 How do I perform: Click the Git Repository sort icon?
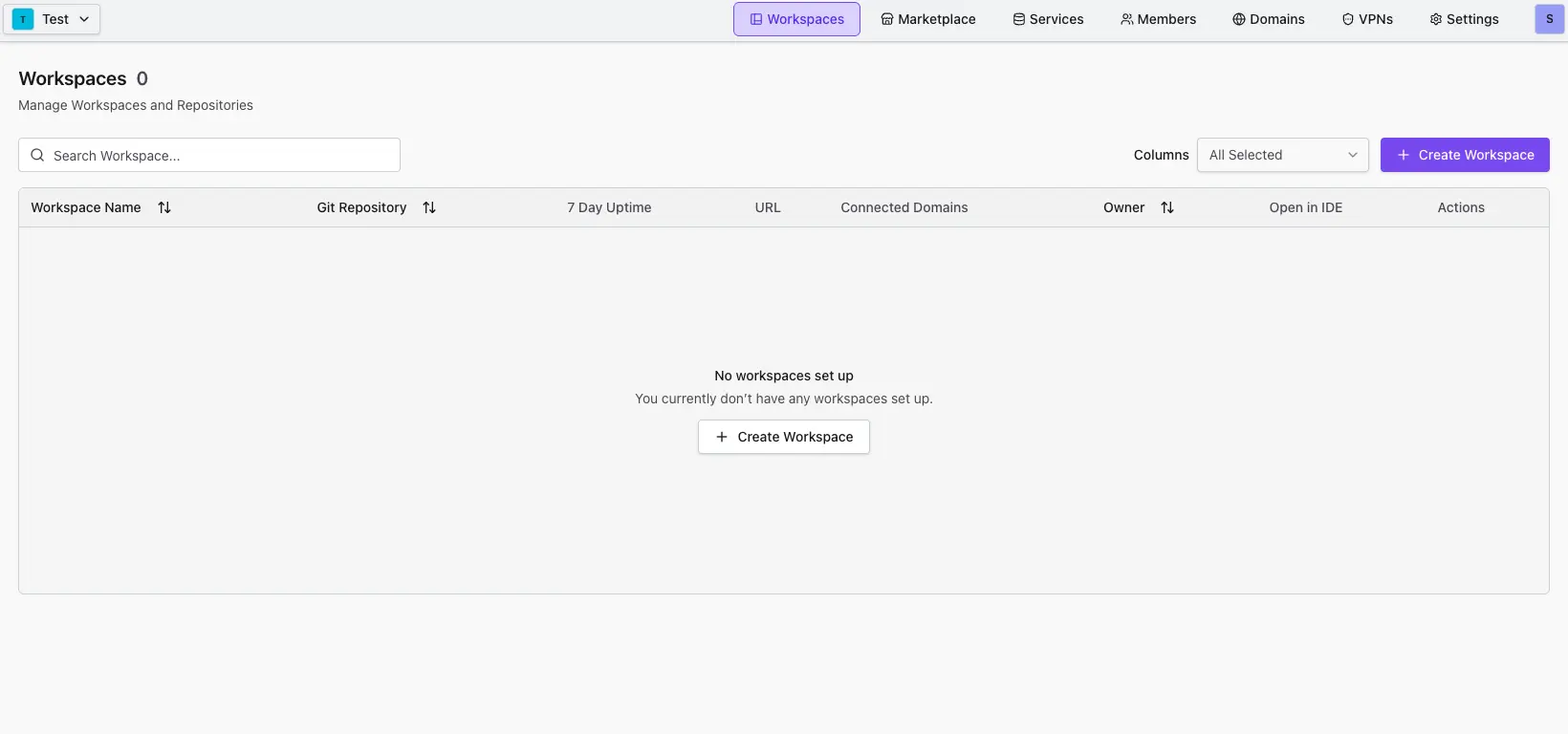click(x=429, y=207)
